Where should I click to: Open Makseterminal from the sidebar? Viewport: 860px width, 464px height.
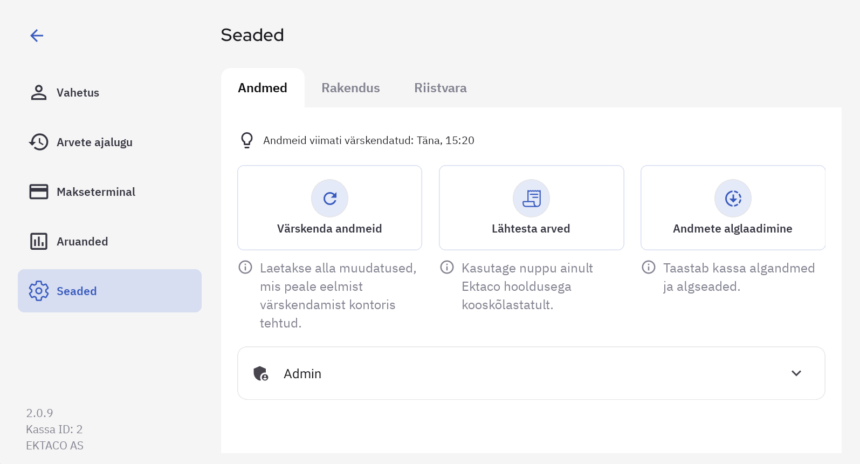click(x=95, y=192)
